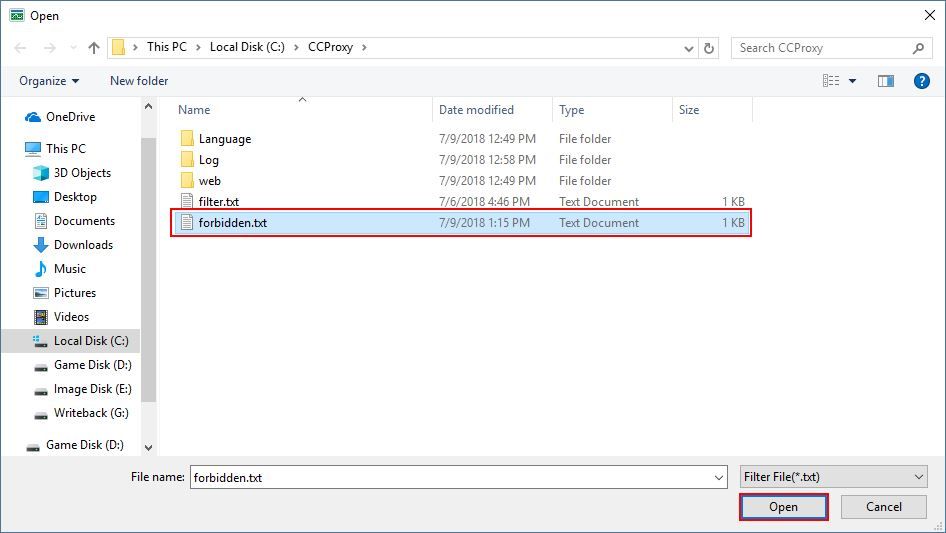
Task: Click the 7/9/2018 1:15 PM date cell
Action: pyautogui.click(x=484, y=223)
